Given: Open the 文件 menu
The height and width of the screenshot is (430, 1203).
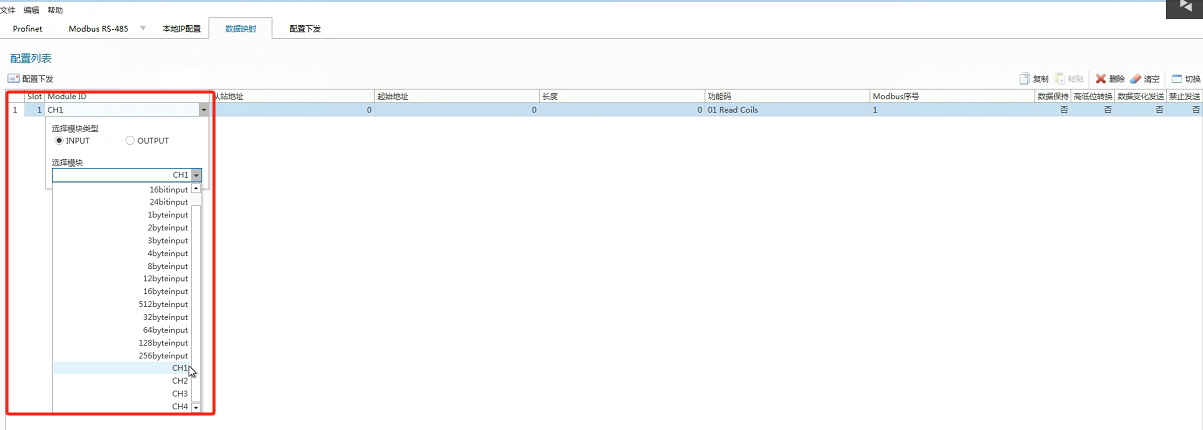Looking at the screenshot, I should pyautogui.click(x=7, y=9).
